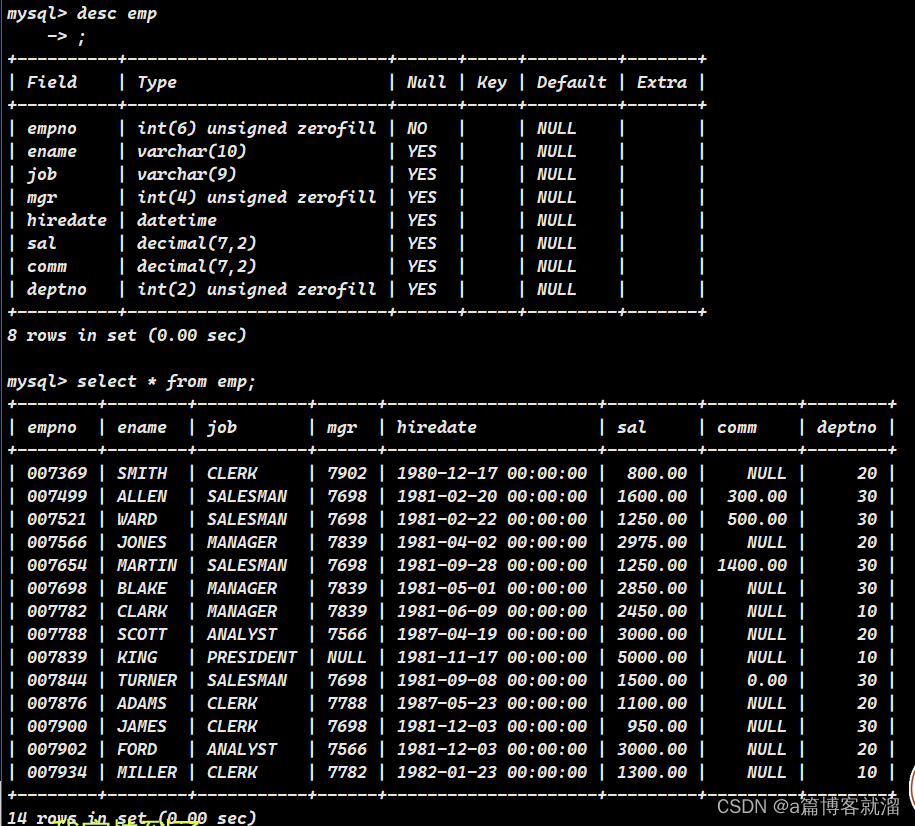Click the 'sal' column header in result table
Screen dimensions: 915x826
[631, 427]
